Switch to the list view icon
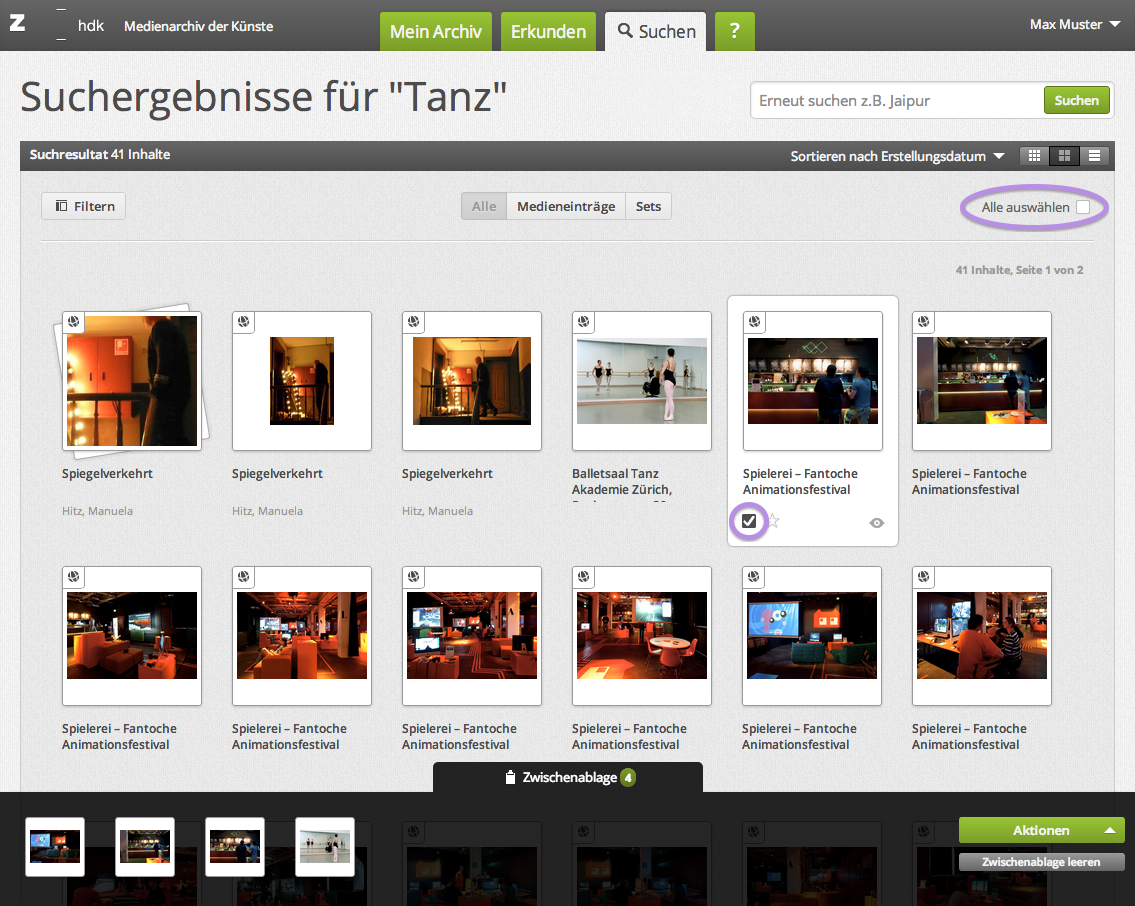Screen dimensions: 1135x906 pos(1095,156)
